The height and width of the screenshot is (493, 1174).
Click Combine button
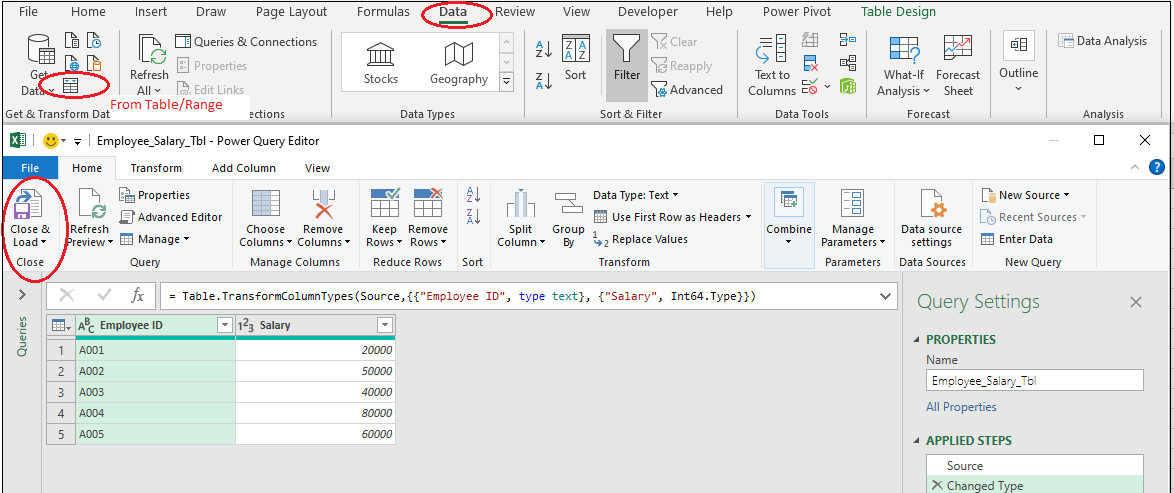(x=788, y=217)
